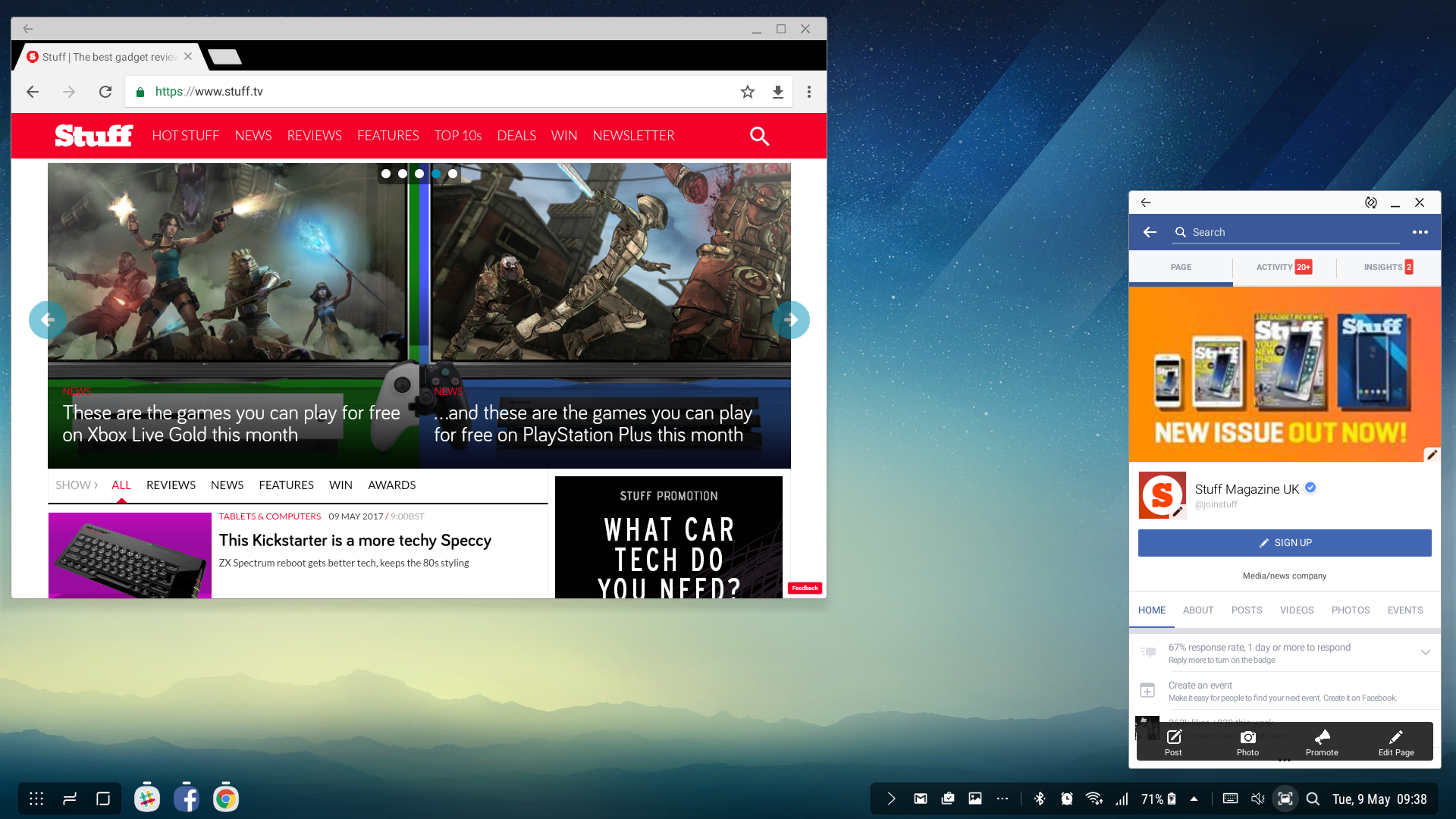Click Chrome's forward navigation arrow

tap(69, 92)
